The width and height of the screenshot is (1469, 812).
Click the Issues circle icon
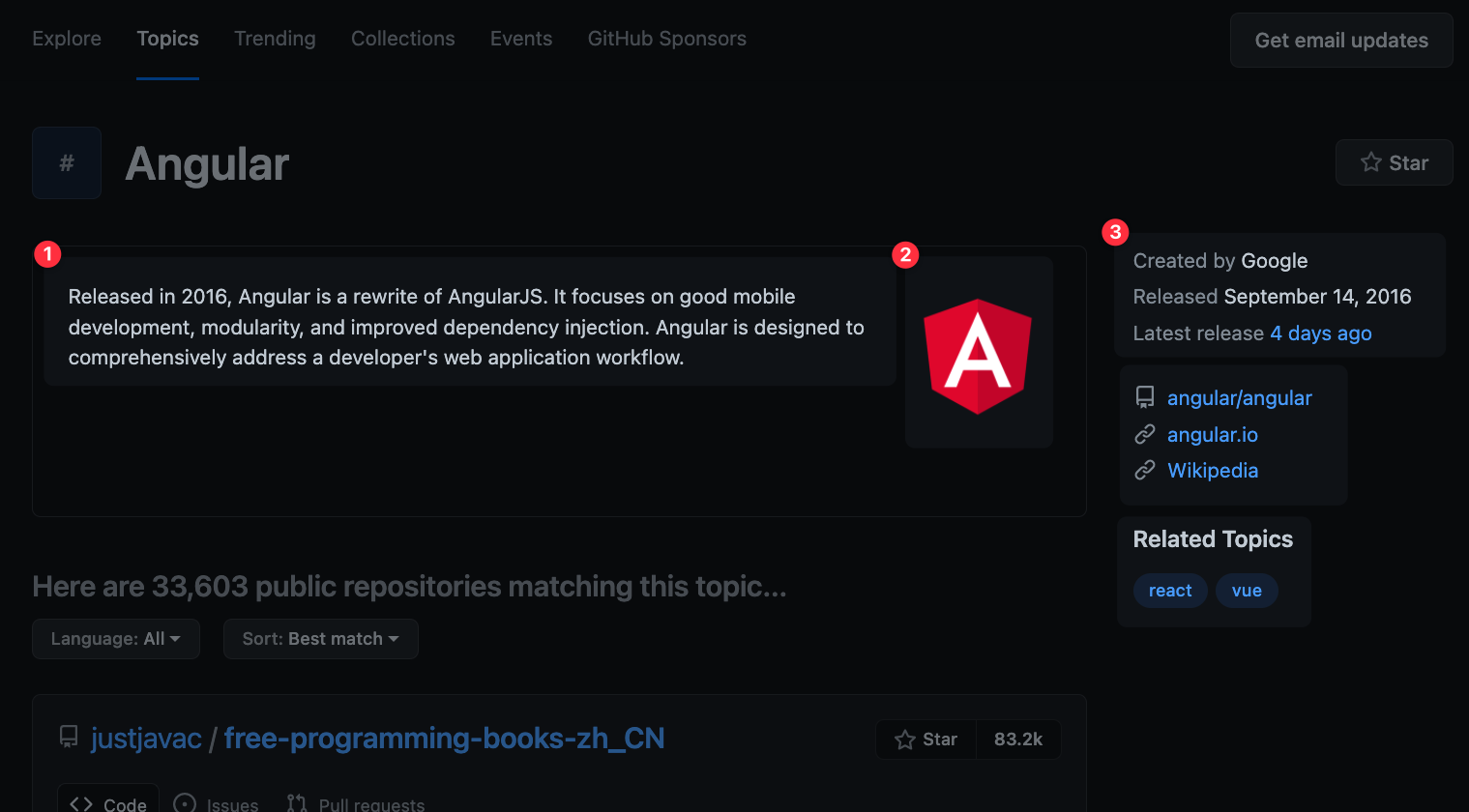coord(184,801)
